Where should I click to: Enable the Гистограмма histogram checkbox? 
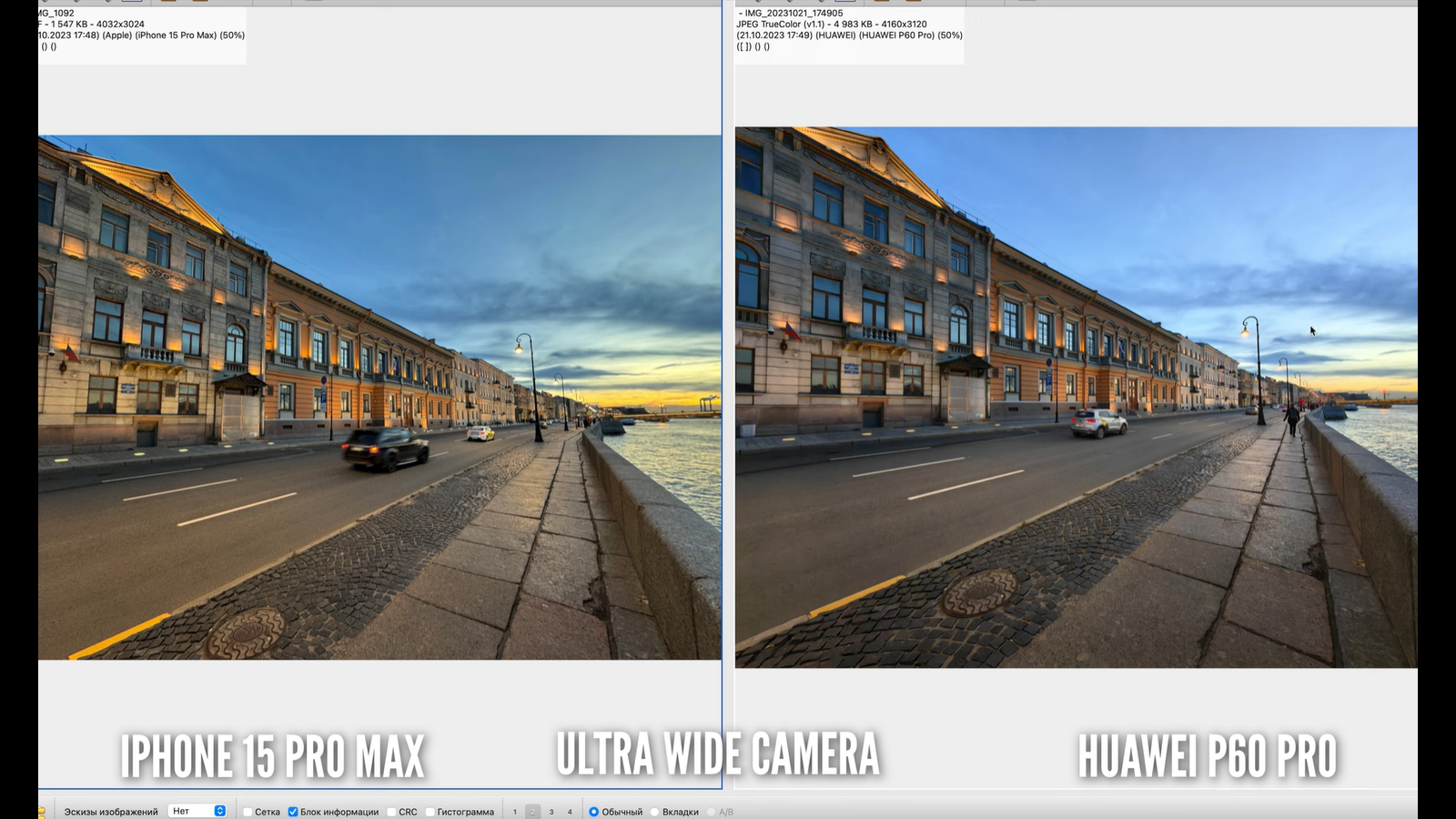pyautogui.click(x=430, y=812)
